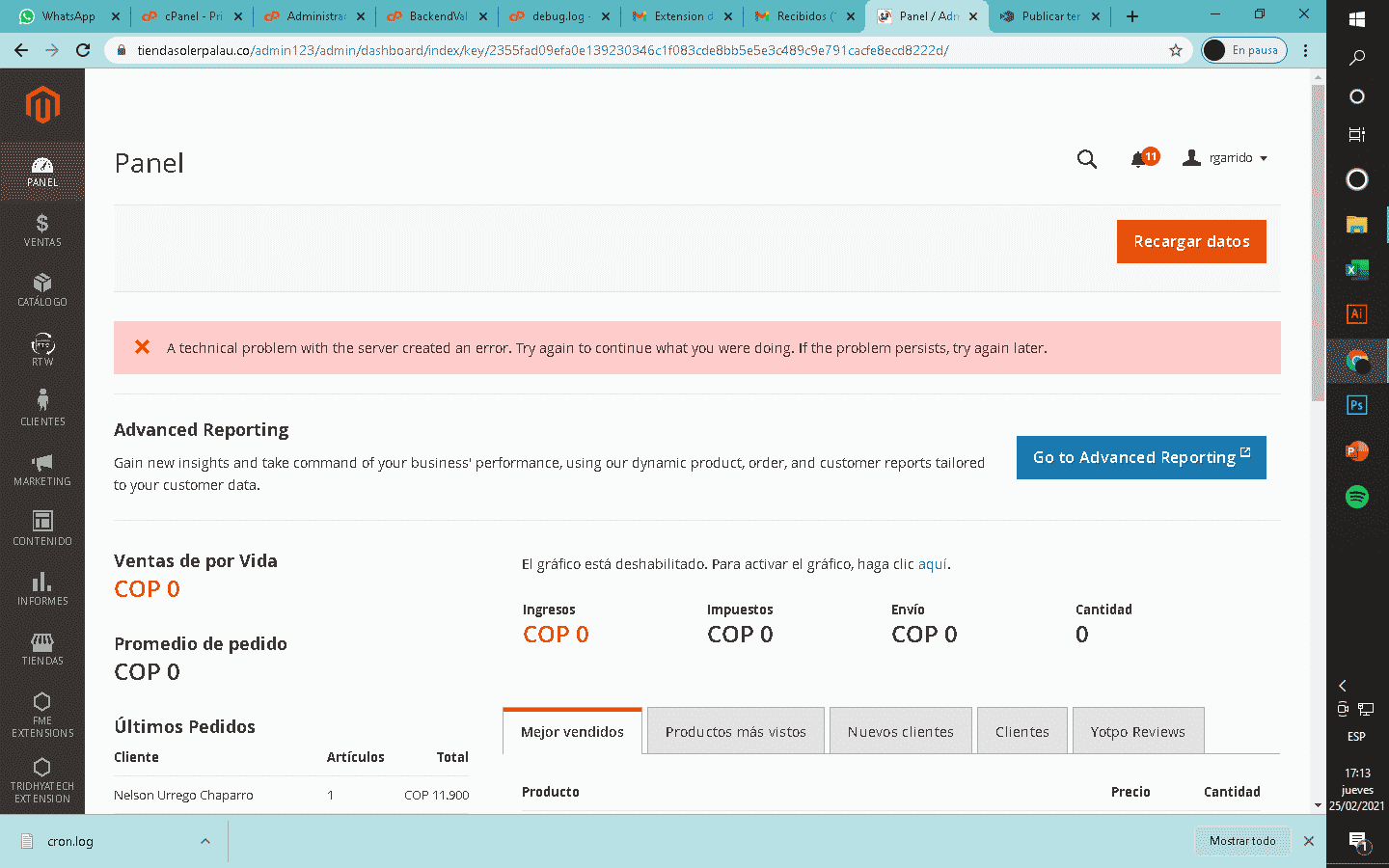This screenshot has width=1389, height=868.
Task: Click the aquí link to enable the chart
Action: (x=932, y=564)
